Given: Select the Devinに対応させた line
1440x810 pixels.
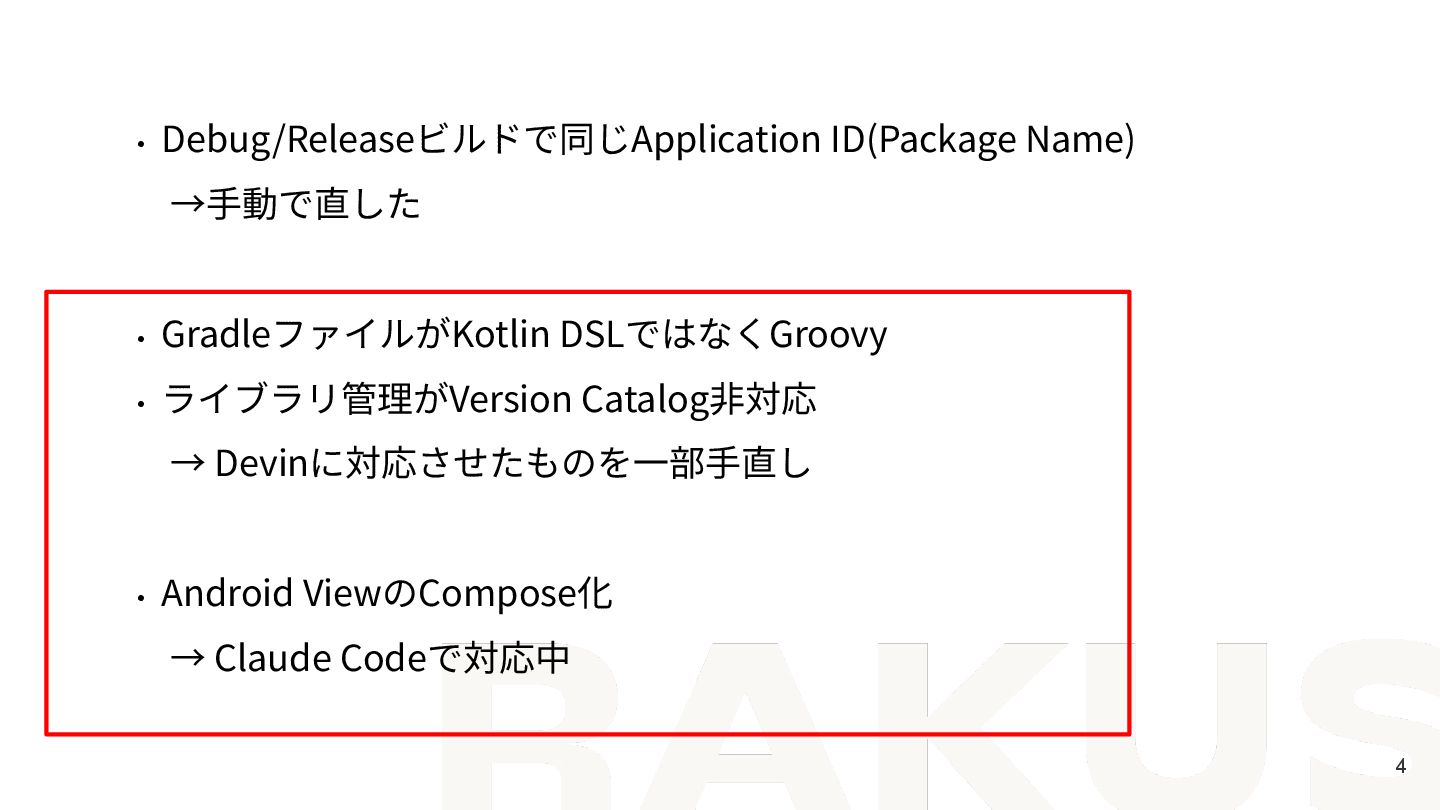Looking at the screenshot, I should click(490, 464).
